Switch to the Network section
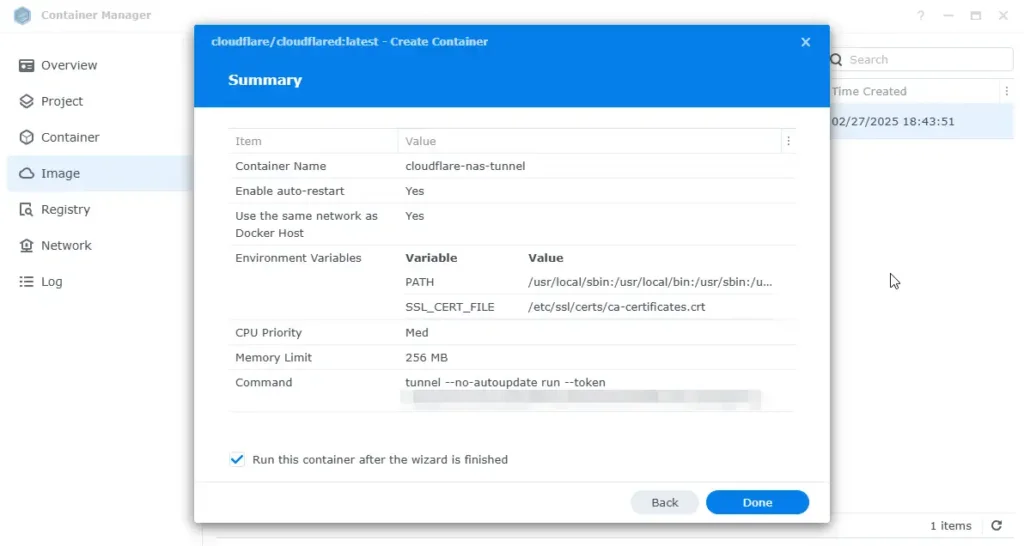 click(99, 246)
